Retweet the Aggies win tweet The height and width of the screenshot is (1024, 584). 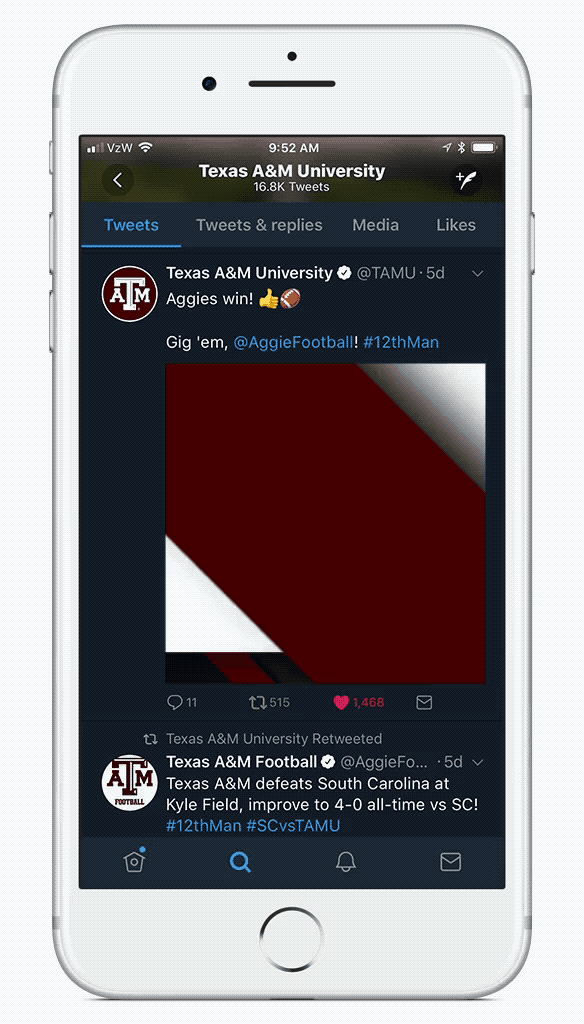[268, 703]
